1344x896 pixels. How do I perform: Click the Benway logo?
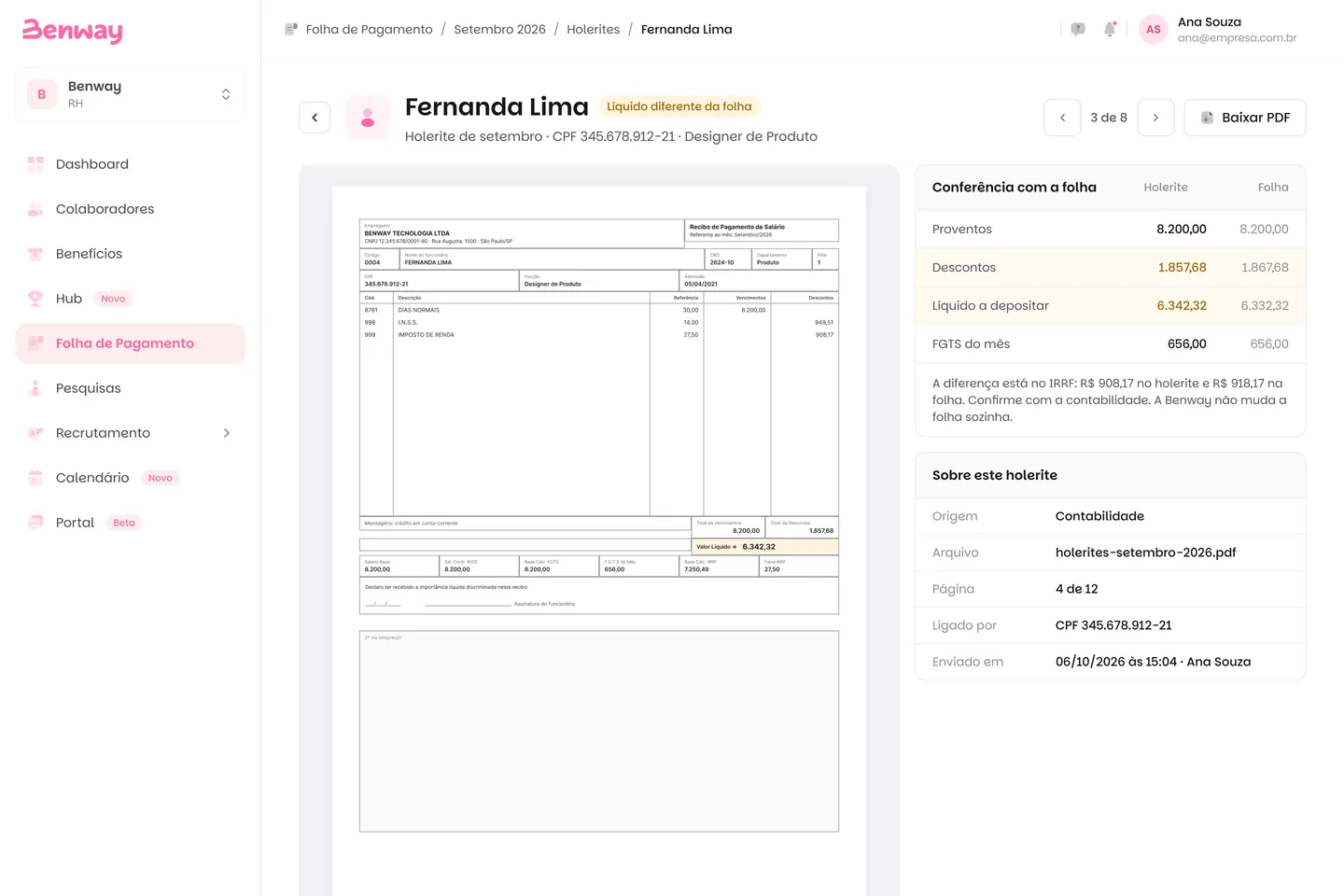[73, 31]
